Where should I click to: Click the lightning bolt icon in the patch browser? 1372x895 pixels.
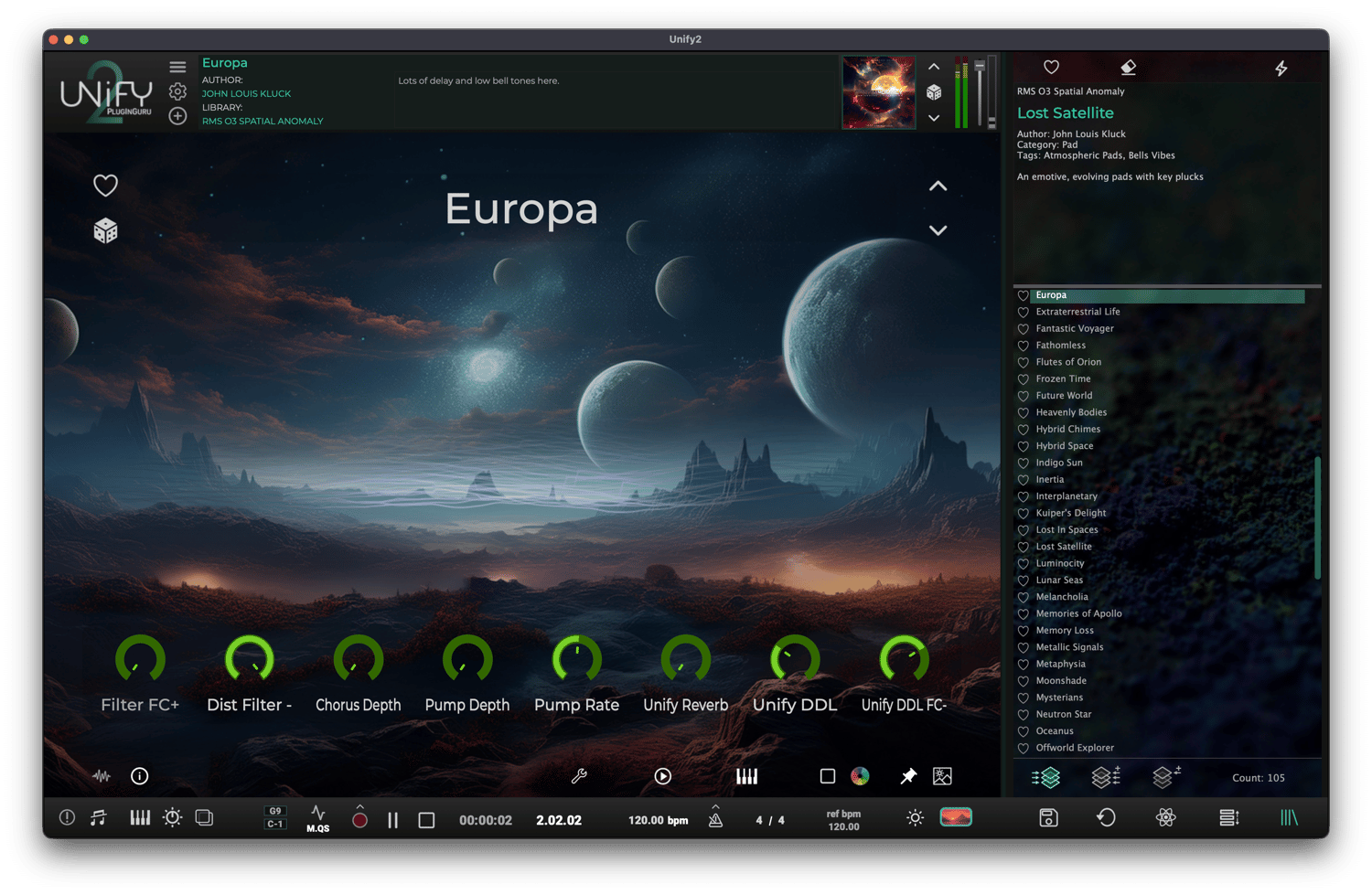(x=1281, y=68)
